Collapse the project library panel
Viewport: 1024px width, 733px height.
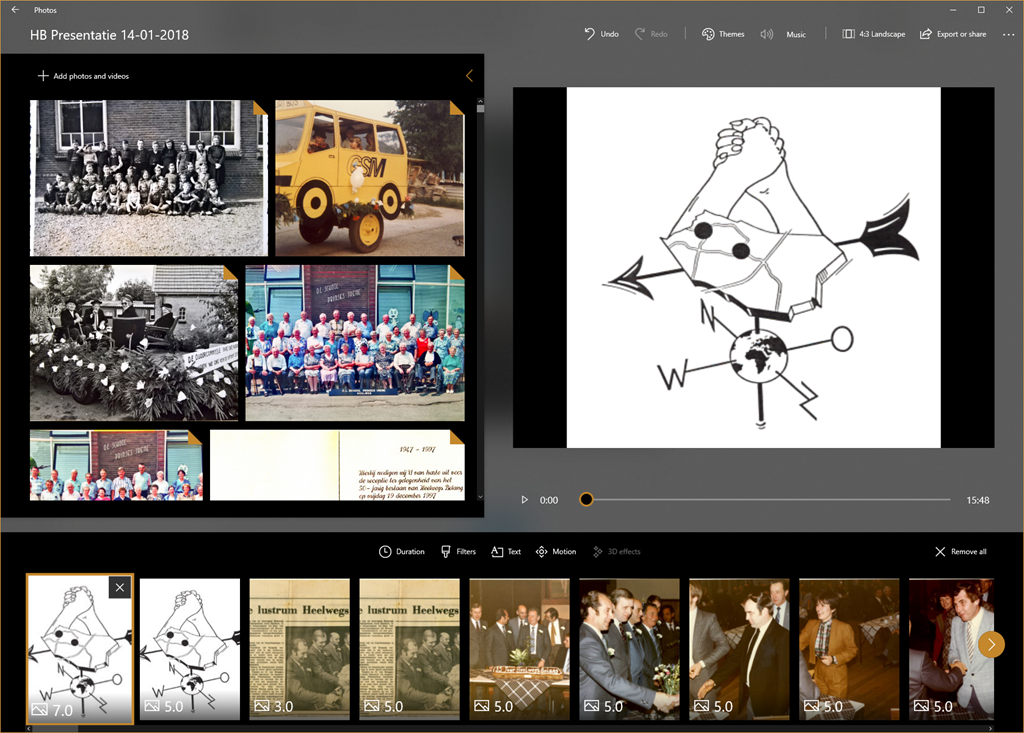click(469, 76)
